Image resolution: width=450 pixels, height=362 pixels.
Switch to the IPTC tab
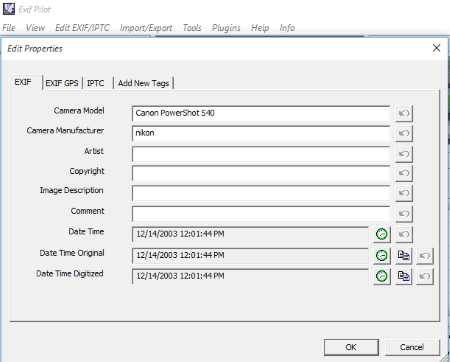pyautogui.click(x=96, y=83)
